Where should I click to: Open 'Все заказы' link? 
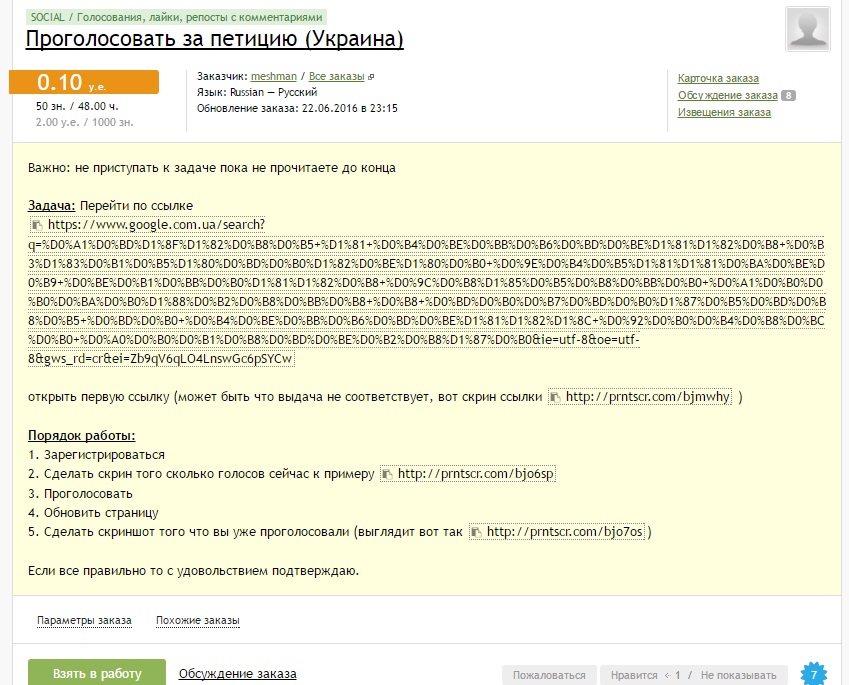tap(336, 76)
